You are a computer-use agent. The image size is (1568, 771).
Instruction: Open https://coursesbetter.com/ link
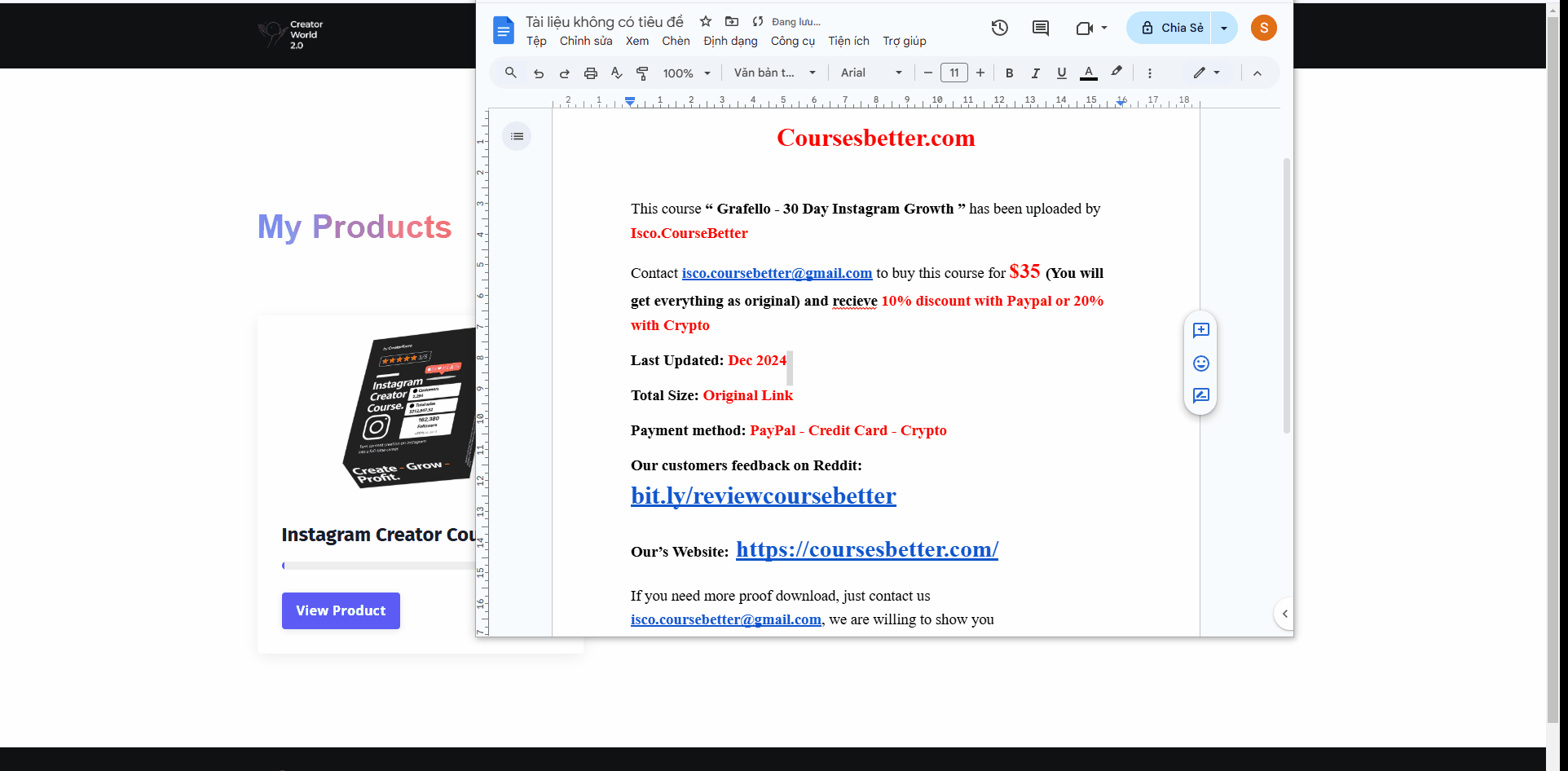tap(867, 549)
